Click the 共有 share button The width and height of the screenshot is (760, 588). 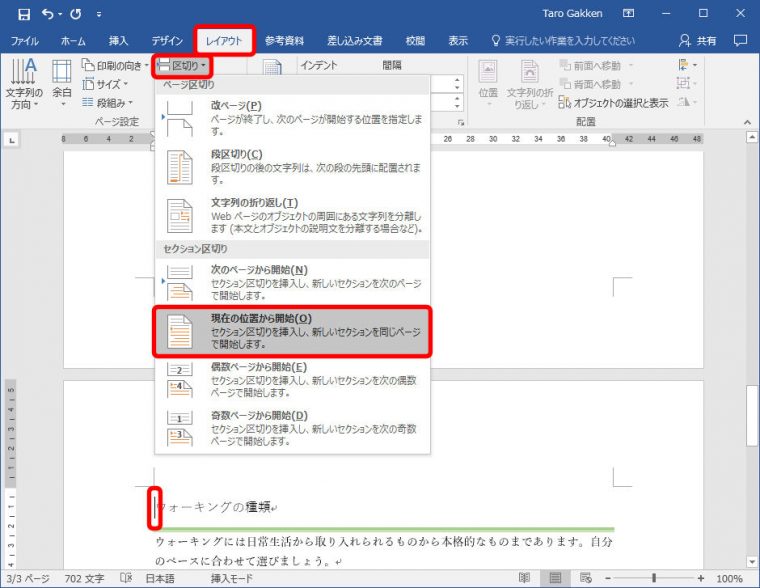coord(697,41)
